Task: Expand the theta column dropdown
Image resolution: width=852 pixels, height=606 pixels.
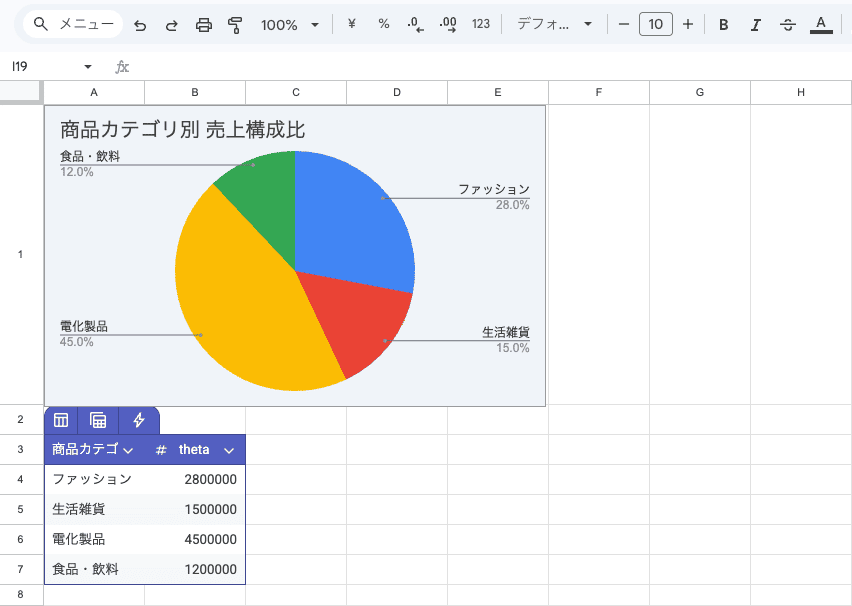Action: tap(229, 450)
